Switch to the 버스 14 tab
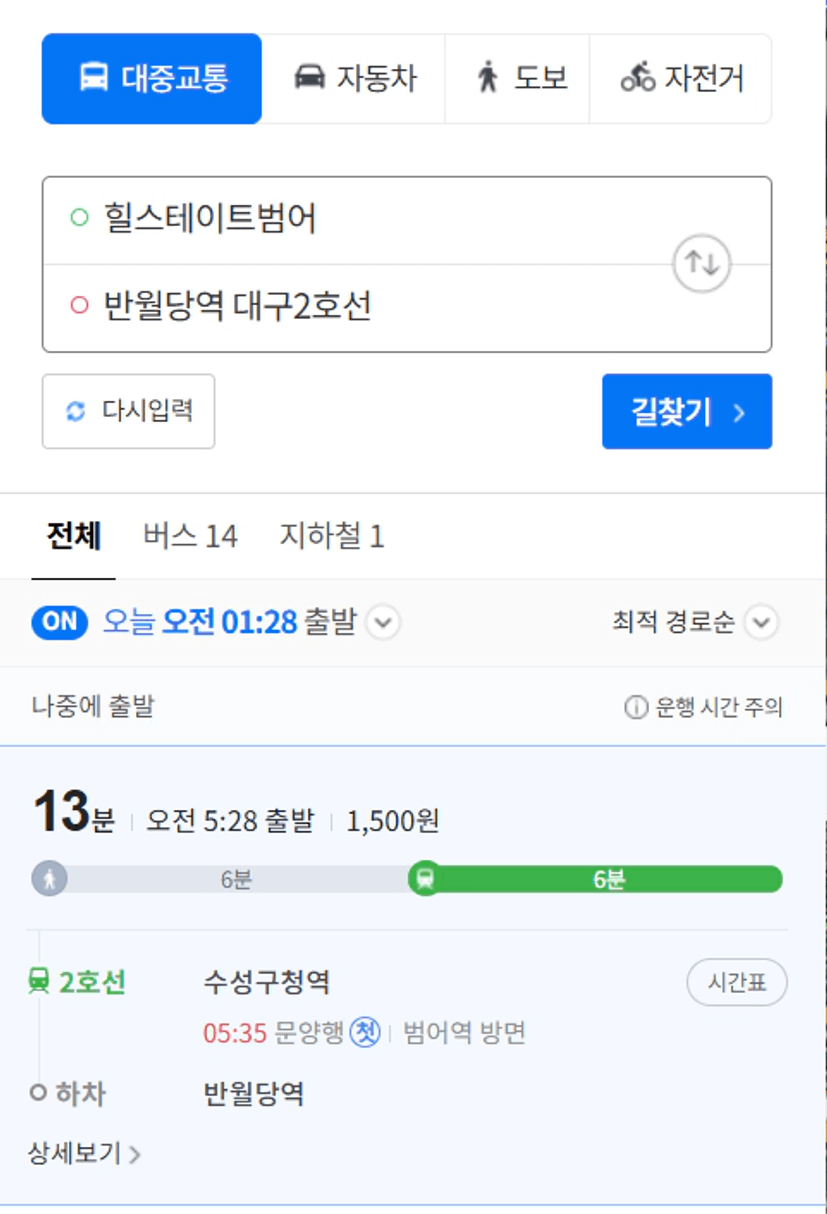827x1214 pixels. point(190,537)
